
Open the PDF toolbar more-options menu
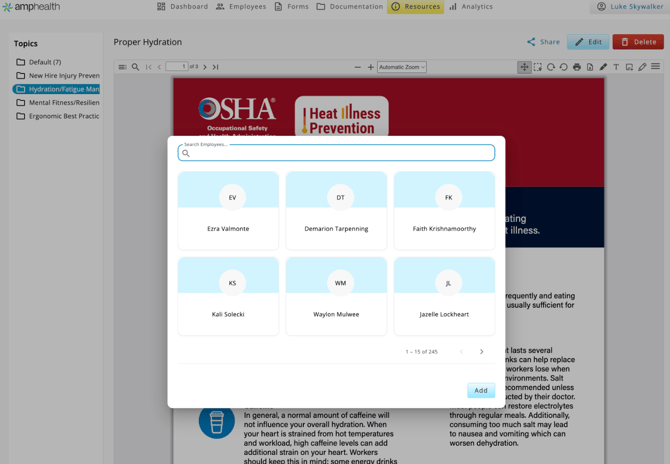coord(655,67)
